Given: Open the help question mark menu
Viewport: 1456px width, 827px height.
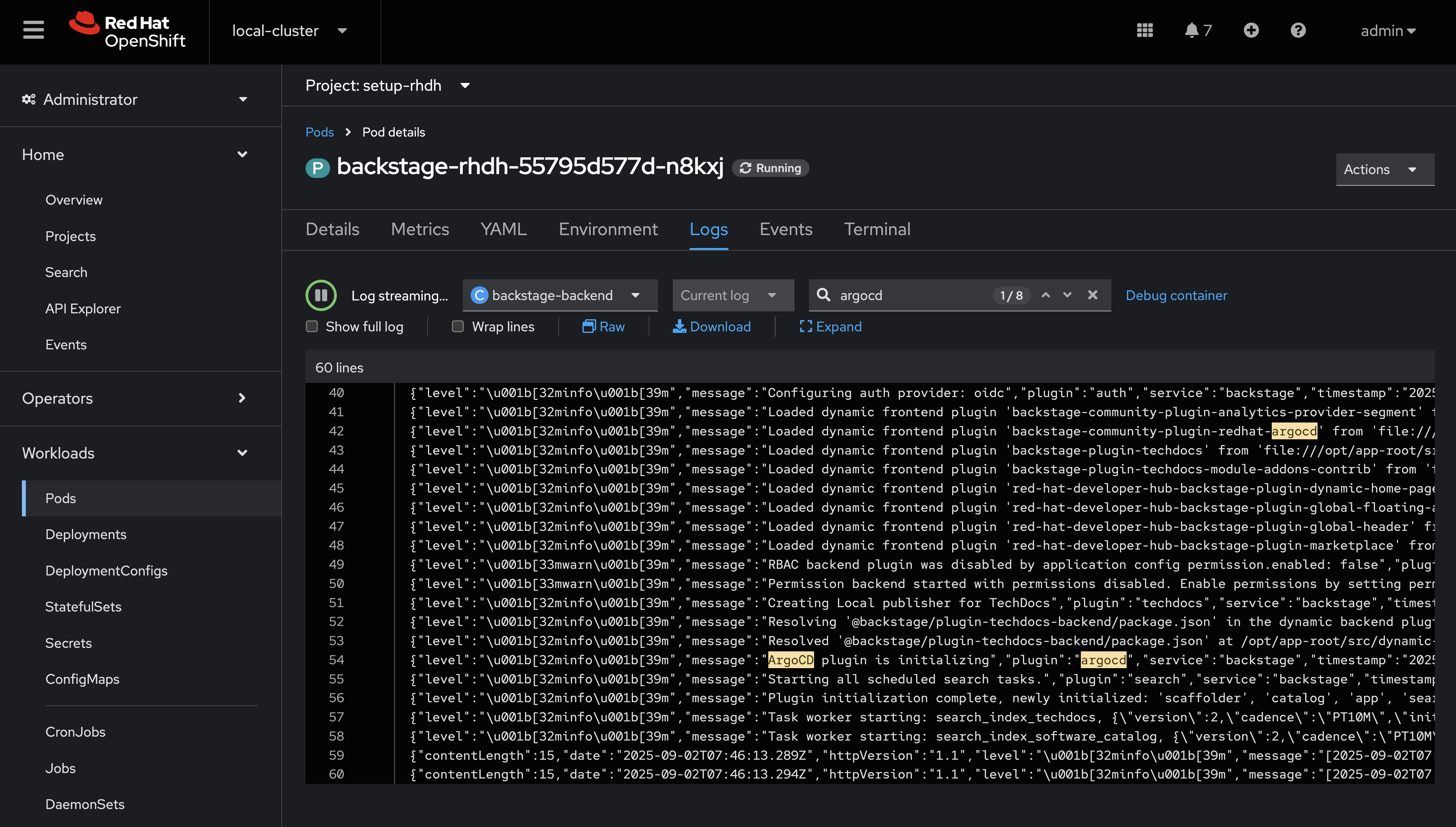Looking at the screenshot, I should tap(1298, 31).
